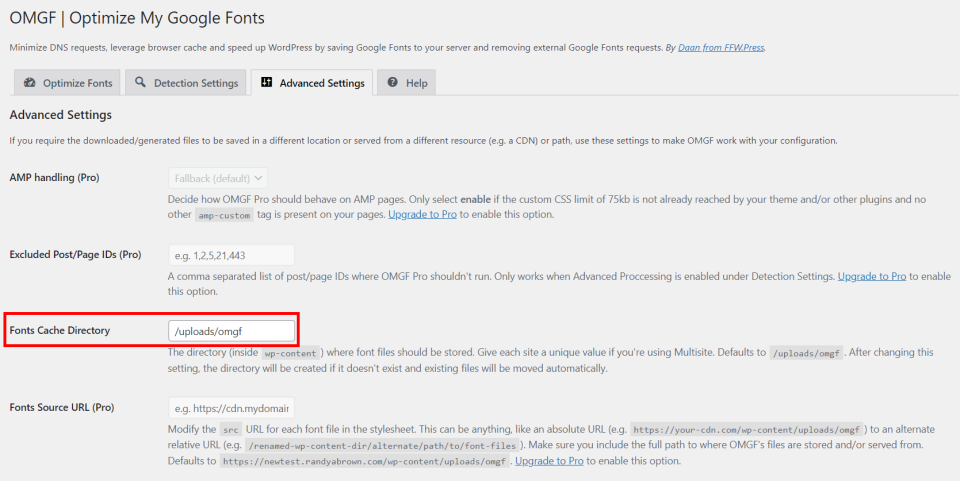Click the speedometer icon on Optimize Fonts tab
This screenshot has height=481, width=960.
pyautogui.click(x=30, y=83)
